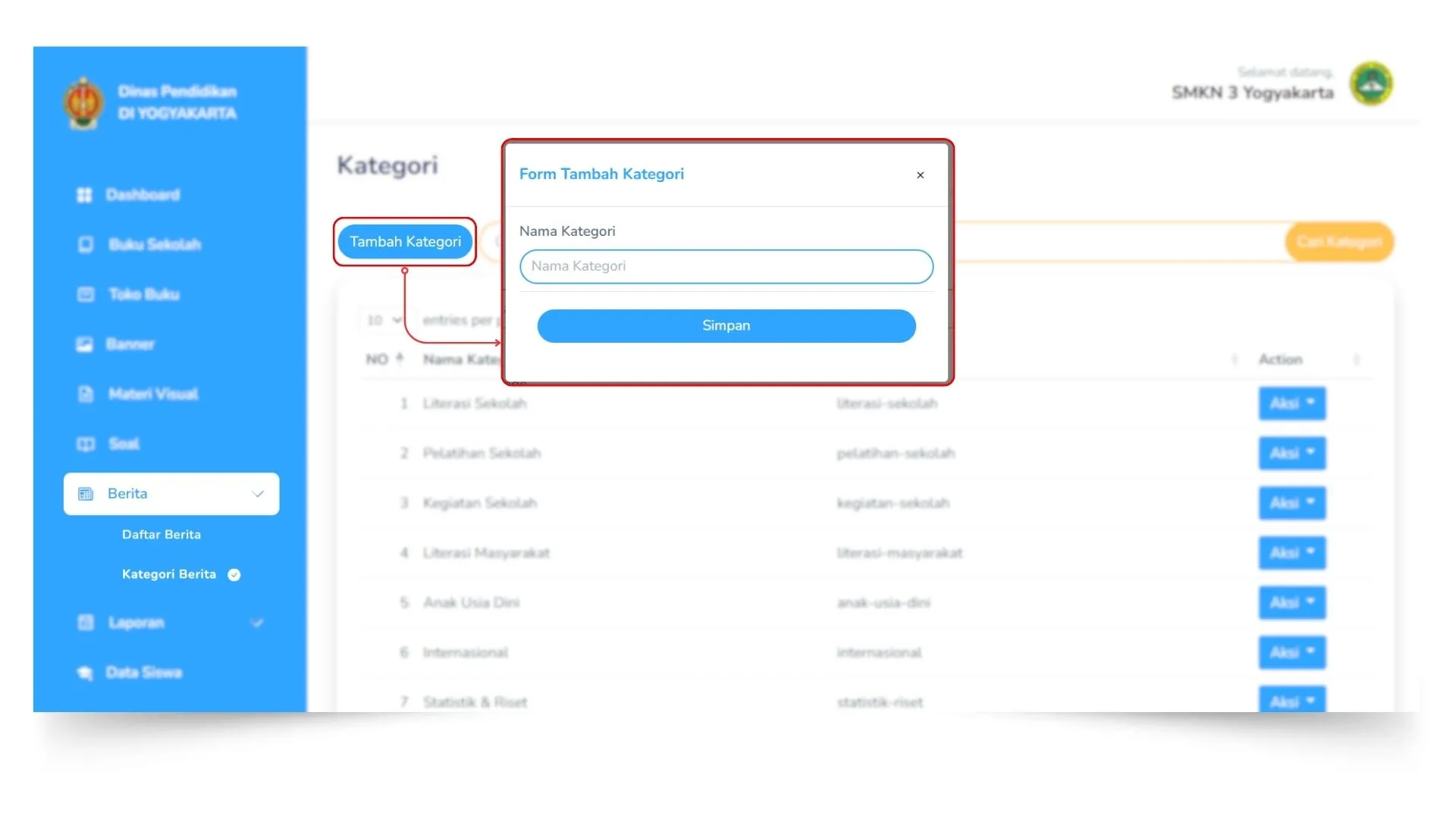Click the user profile avatar logo
Viewport: 1456px width, 819px height.
(x=1372, y=83)
